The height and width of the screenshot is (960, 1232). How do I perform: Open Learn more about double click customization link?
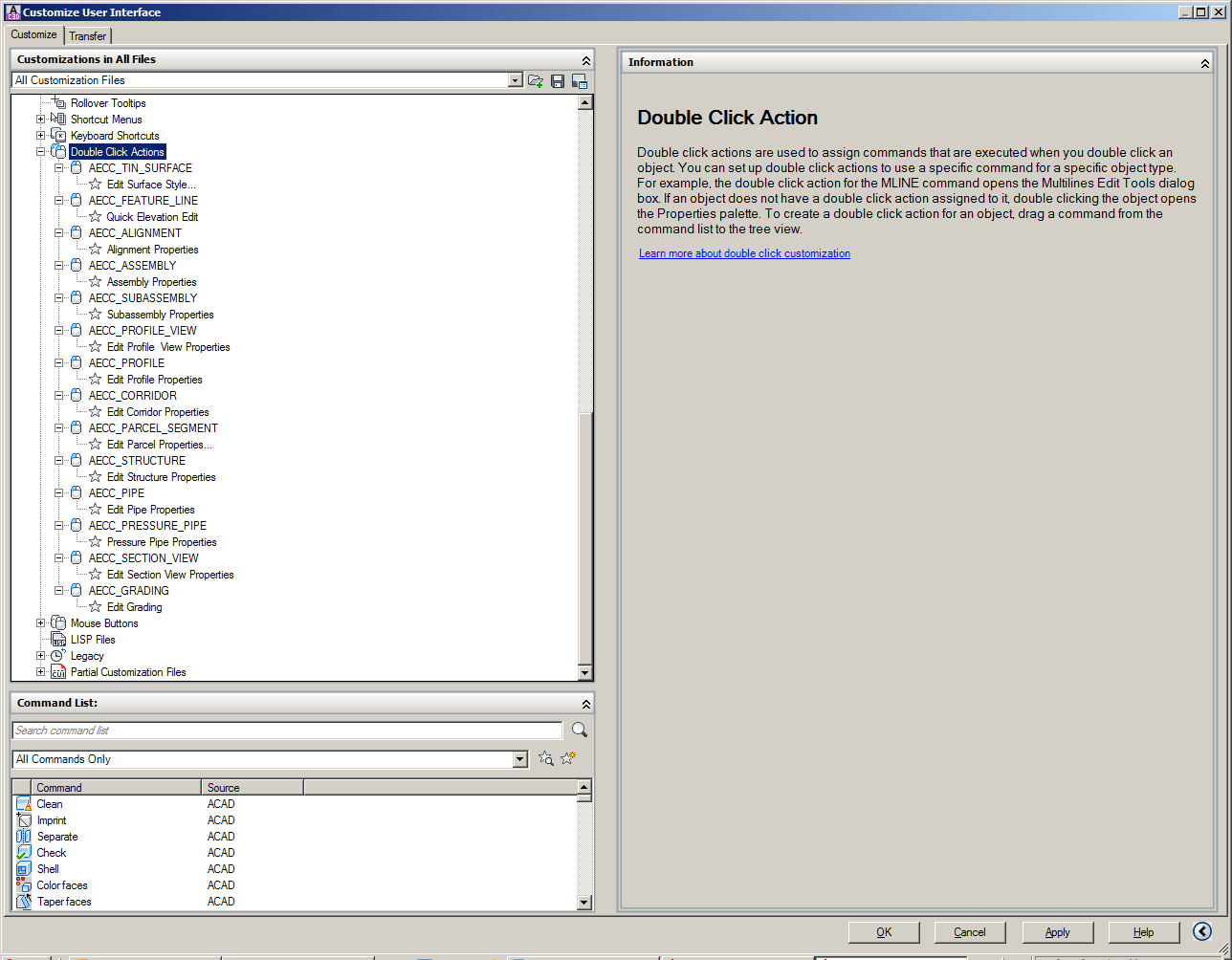(x=744, y=253)
